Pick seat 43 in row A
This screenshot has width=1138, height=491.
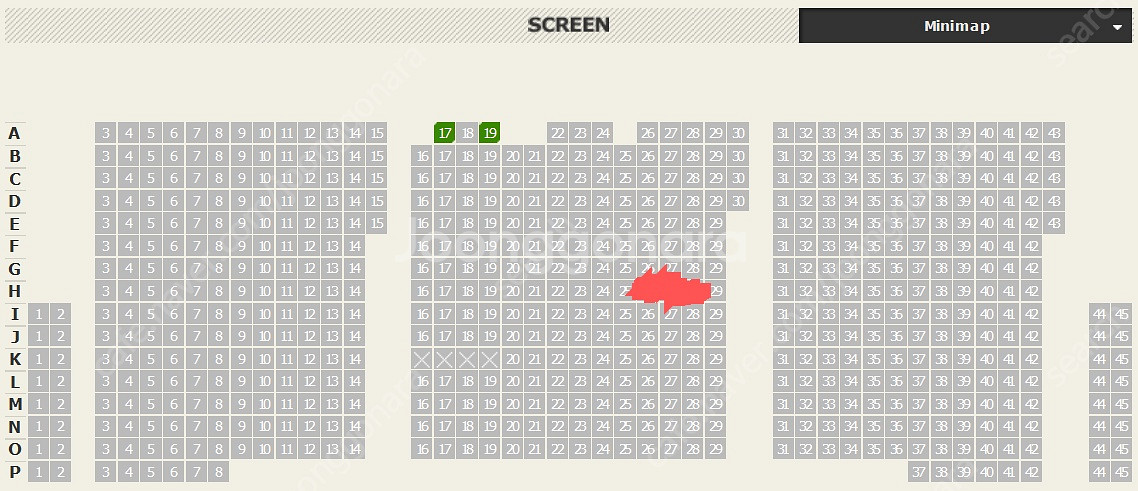1054,133
